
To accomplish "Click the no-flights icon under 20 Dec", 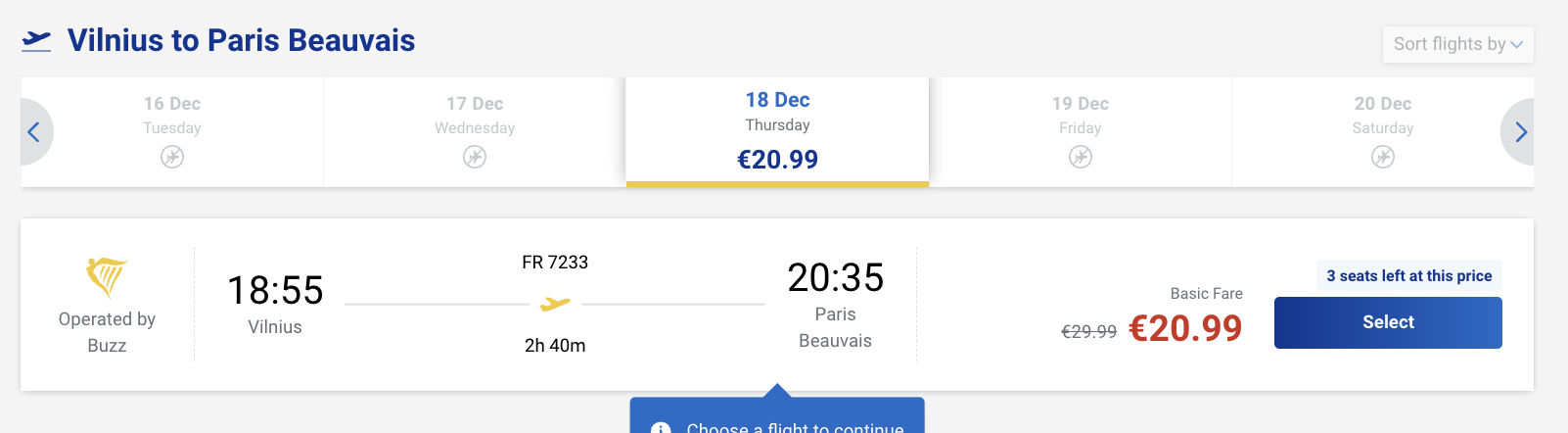I will click(x=1383, y=157).
